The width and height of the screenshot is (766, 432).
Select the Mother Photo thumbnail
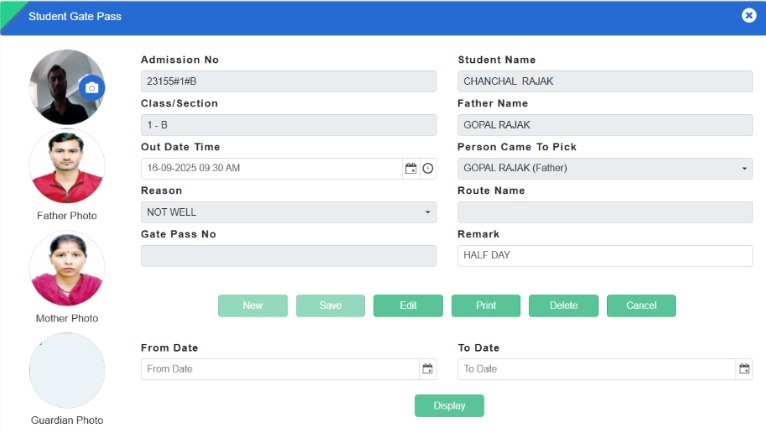coord(67,269)
